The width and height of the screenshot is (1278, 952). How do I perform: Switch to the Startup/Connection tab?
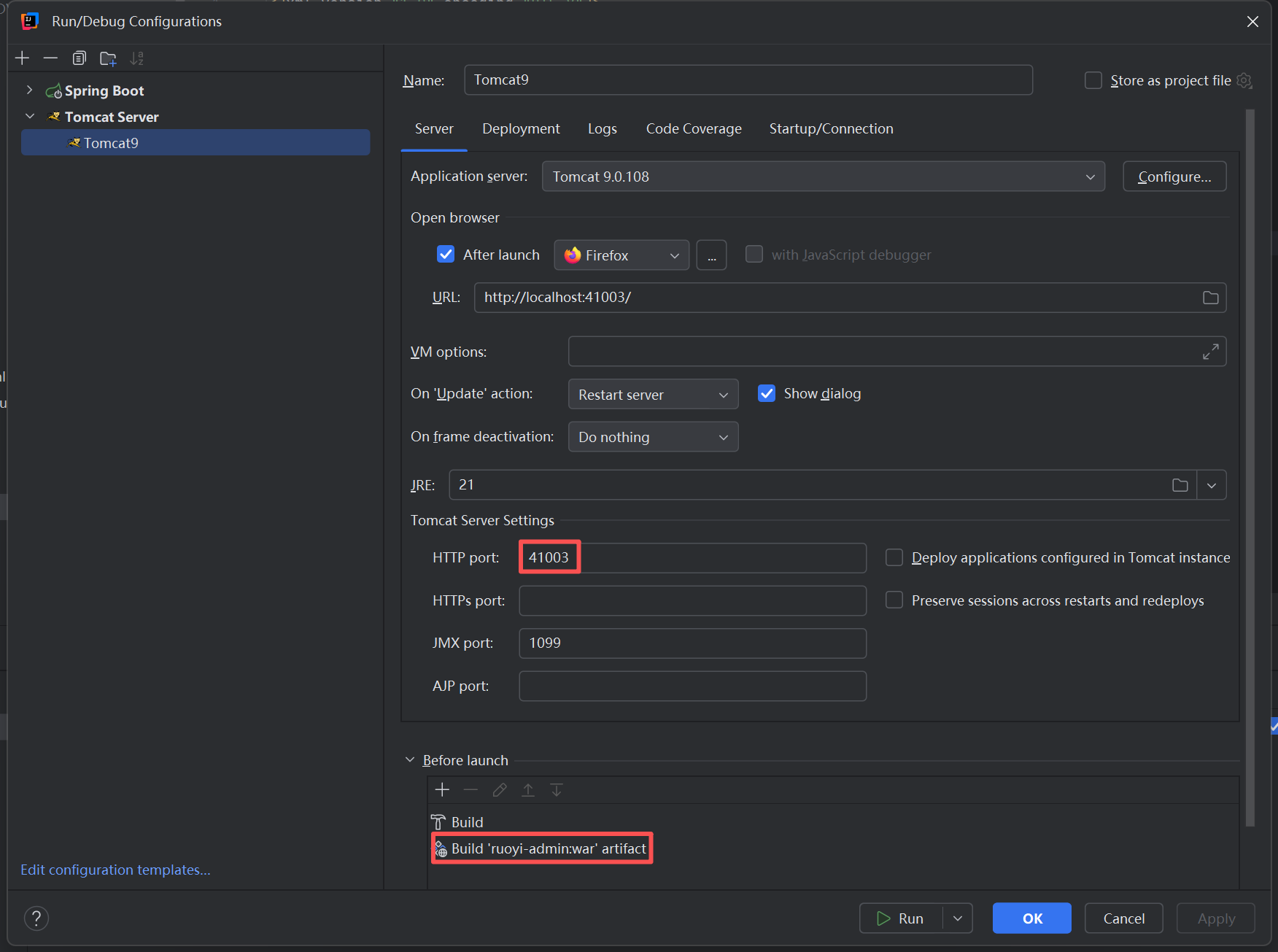click(831, 128)
